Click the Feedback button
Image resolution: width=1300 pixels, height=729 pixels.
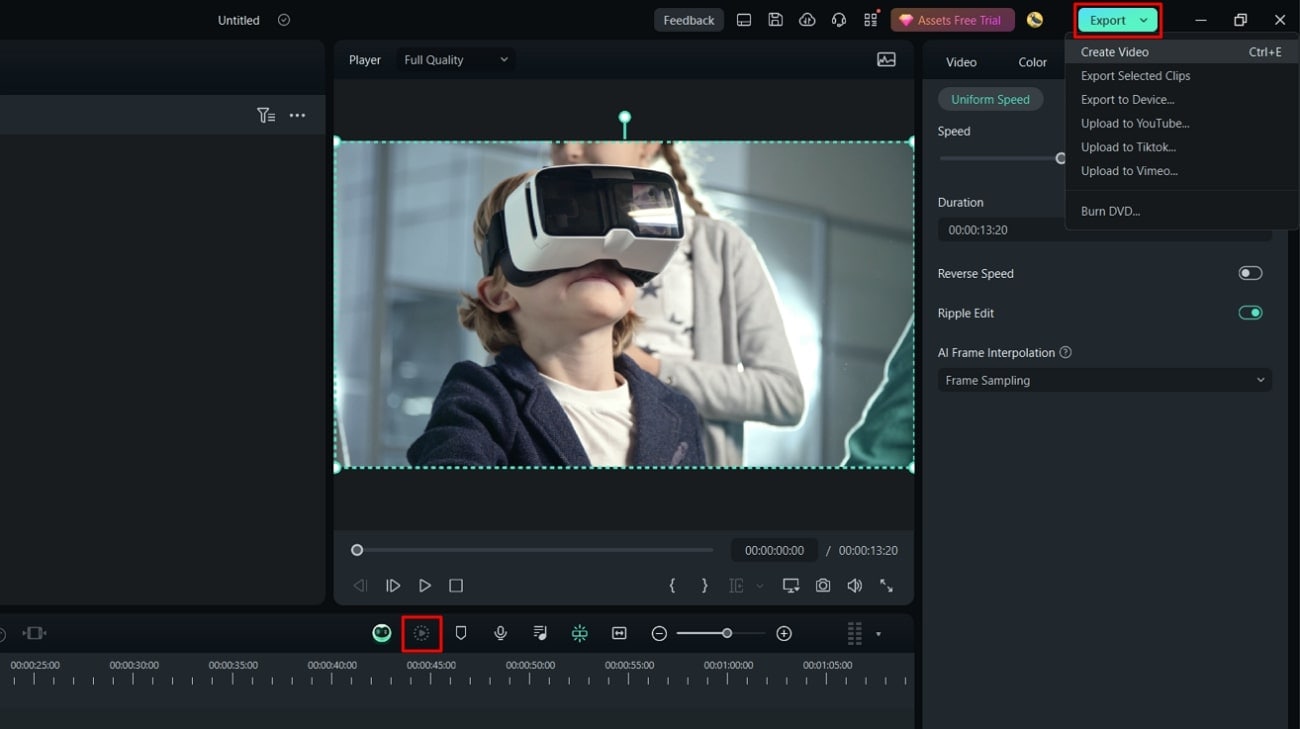click(x=689, y=20)
